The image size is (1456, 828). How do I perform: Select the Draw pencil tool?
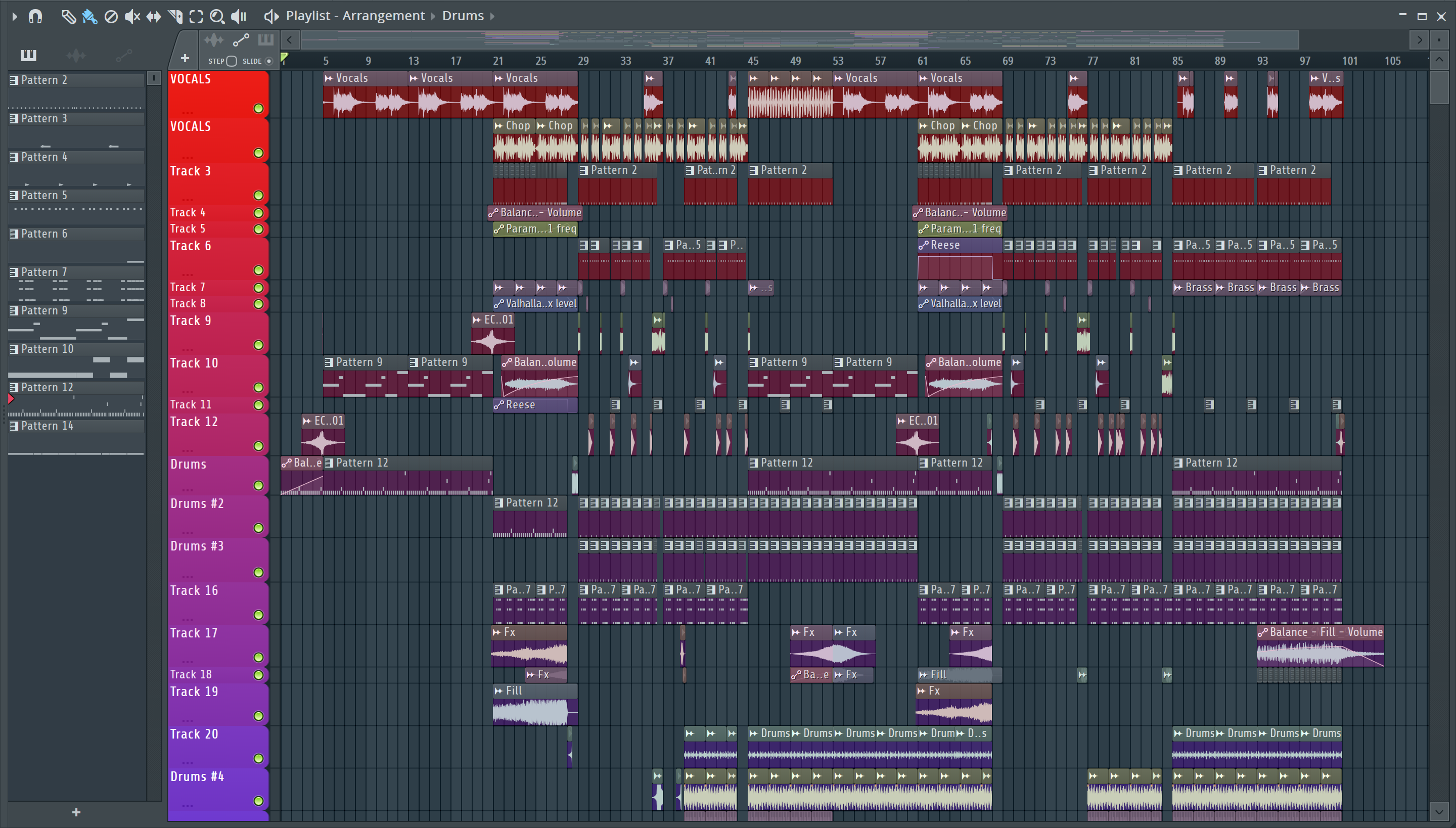click(x=68, y=17)
